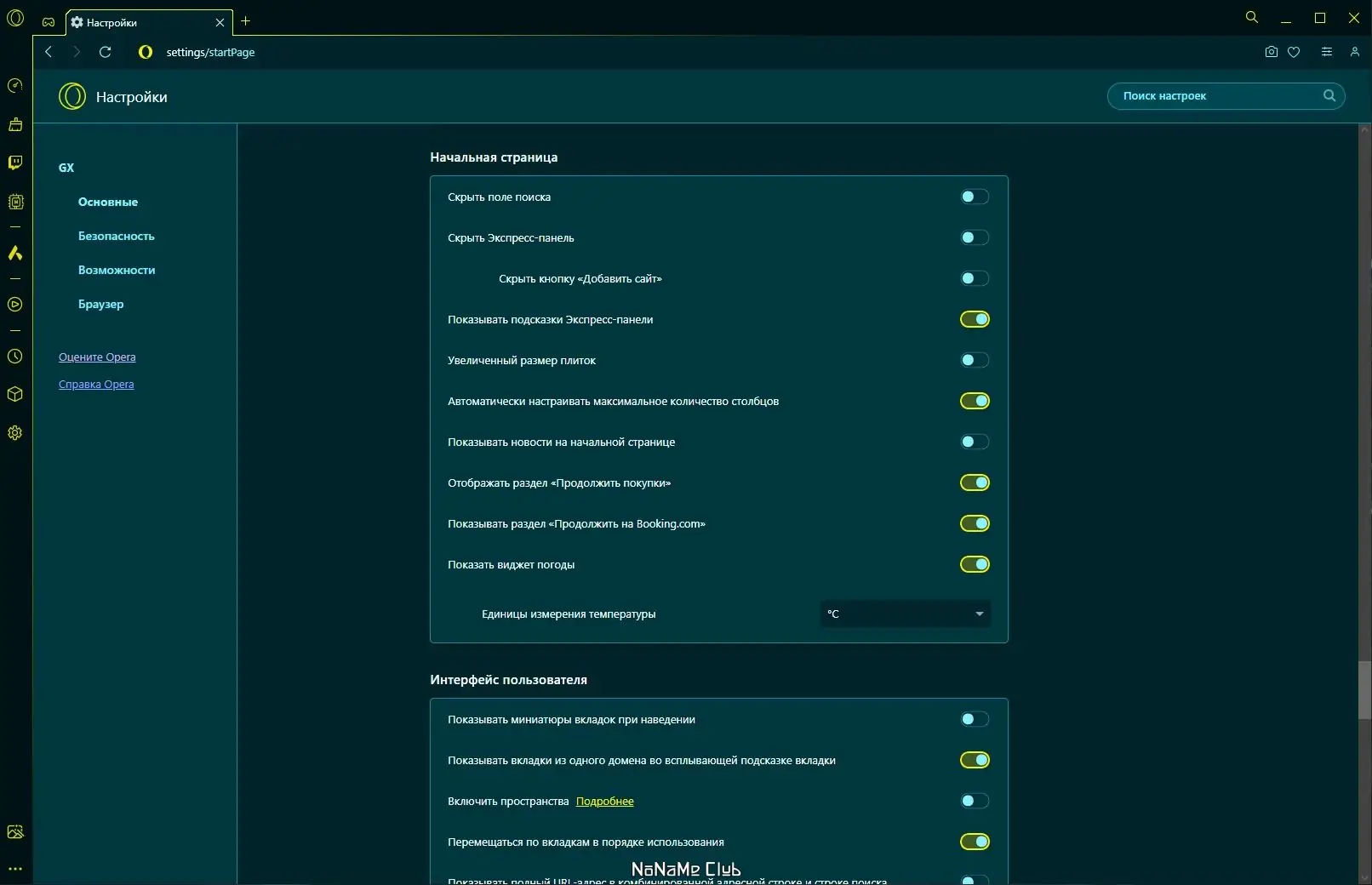This screenshot has height=885, width=1372.
Task: Go forward with the right arrow button
Action: [x=77, y=52]
